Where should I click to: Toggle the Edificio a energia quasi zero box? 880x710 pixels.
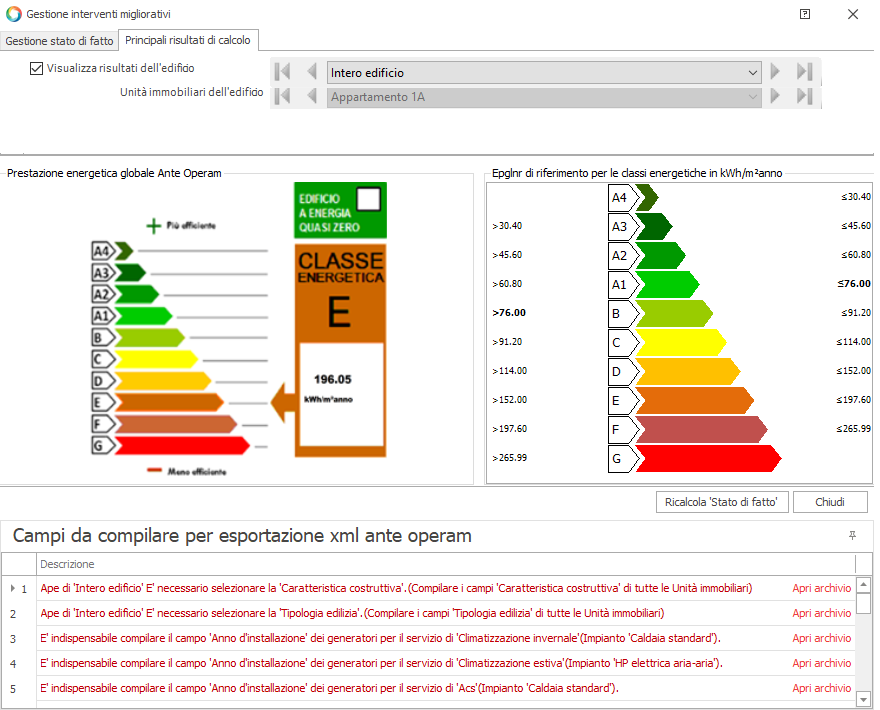370,198
